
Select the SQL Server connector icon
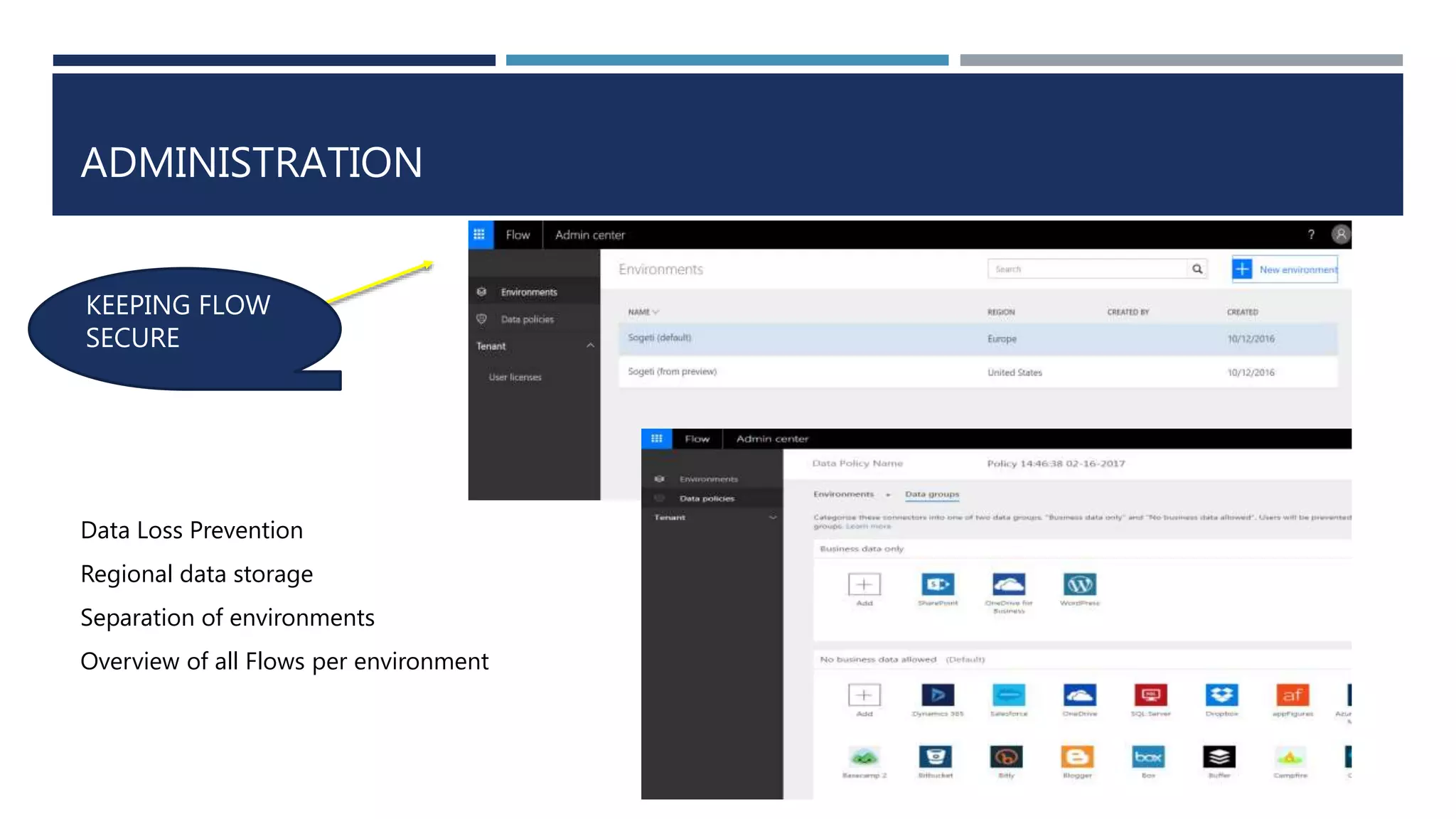pyautogui.click(x=1150, y=695)
